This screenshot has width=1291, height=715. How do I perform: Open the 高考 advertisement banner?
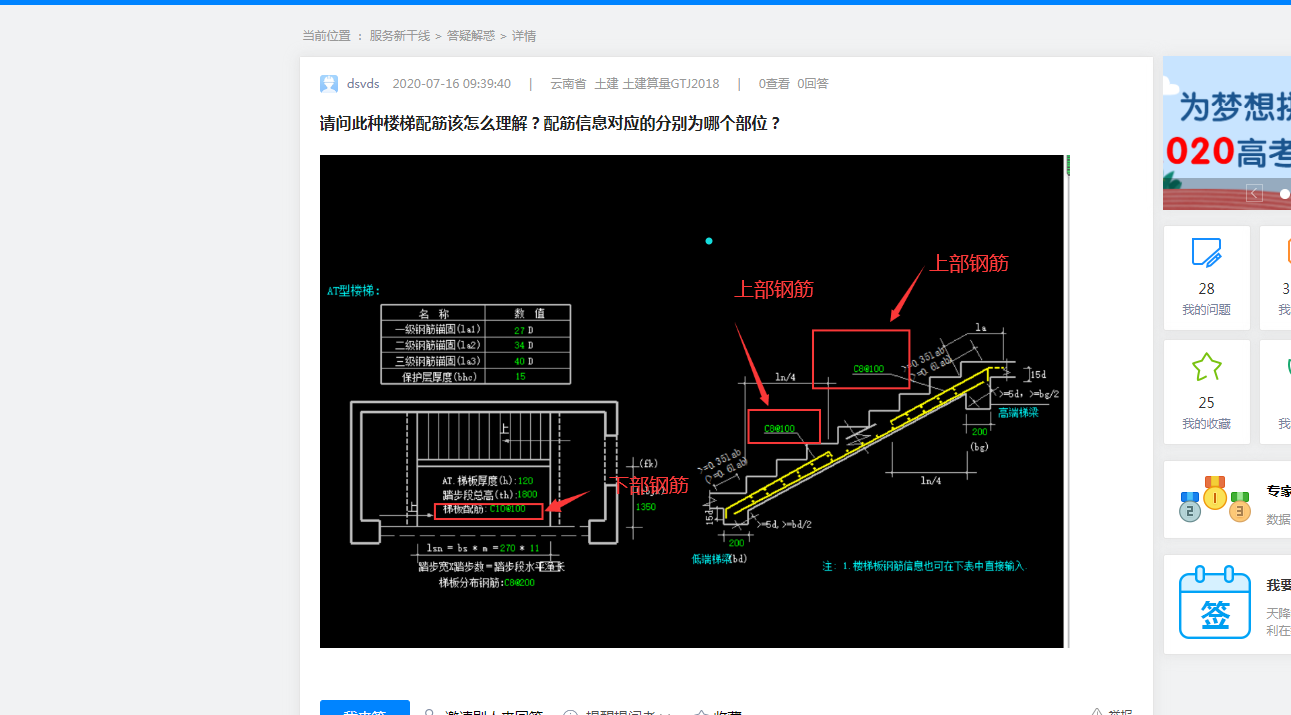coord(1227,133)
